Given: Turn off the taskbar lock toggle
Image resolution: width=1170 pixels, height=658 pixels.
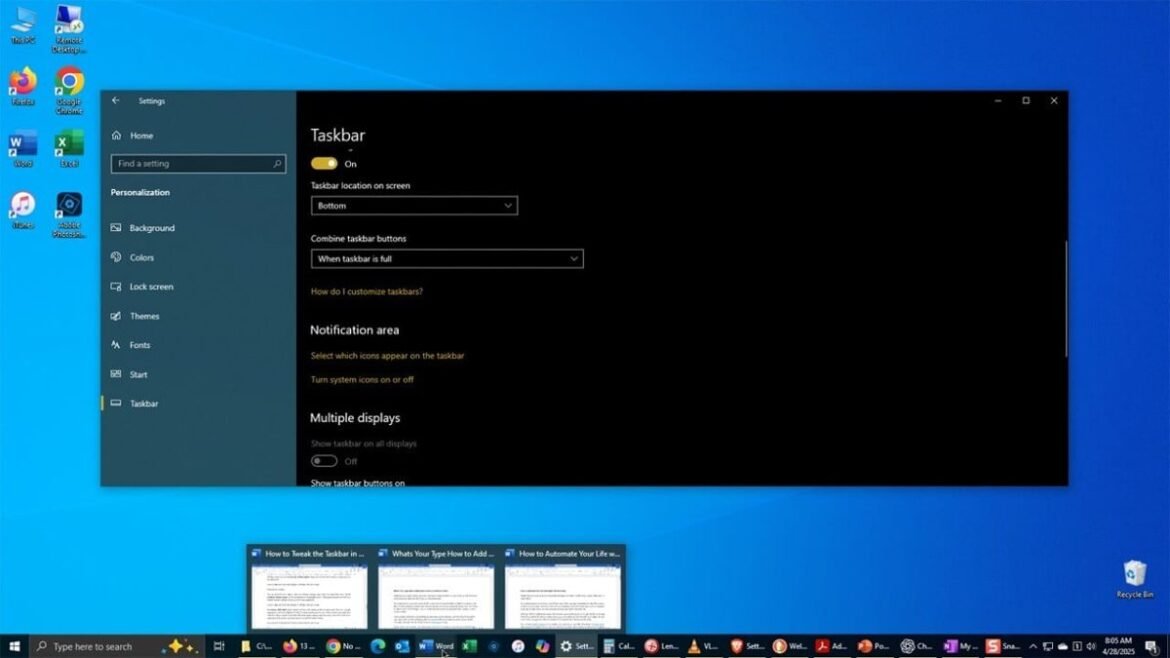Looking at the screenshot, I should pyautogui.click(x=325, y=162).
